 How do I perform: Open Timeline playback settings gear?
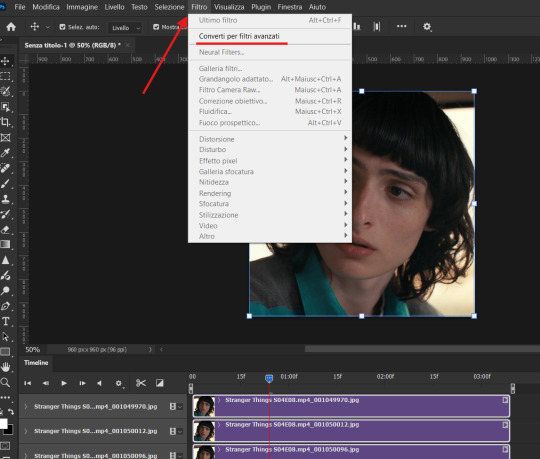119,383
